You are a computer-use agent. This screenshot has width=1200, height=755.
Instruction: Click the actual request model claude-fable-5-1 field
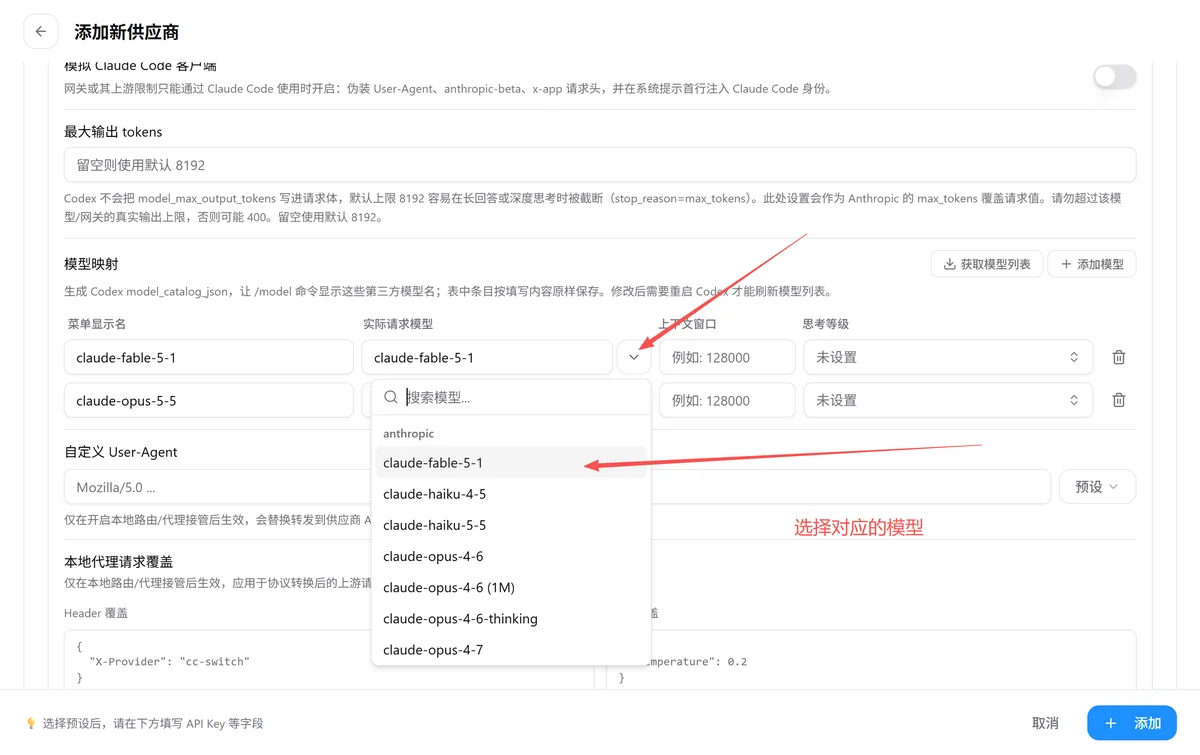[x=487, y=357]
